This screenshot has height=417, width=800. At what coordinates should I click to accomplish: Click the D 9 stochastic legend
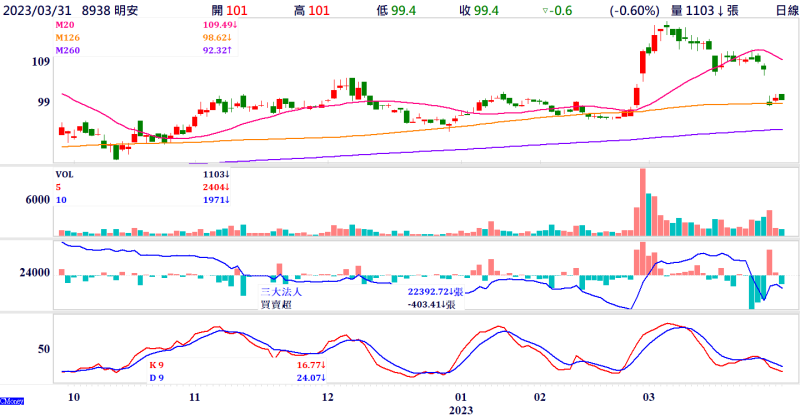(x=155, y=379)
